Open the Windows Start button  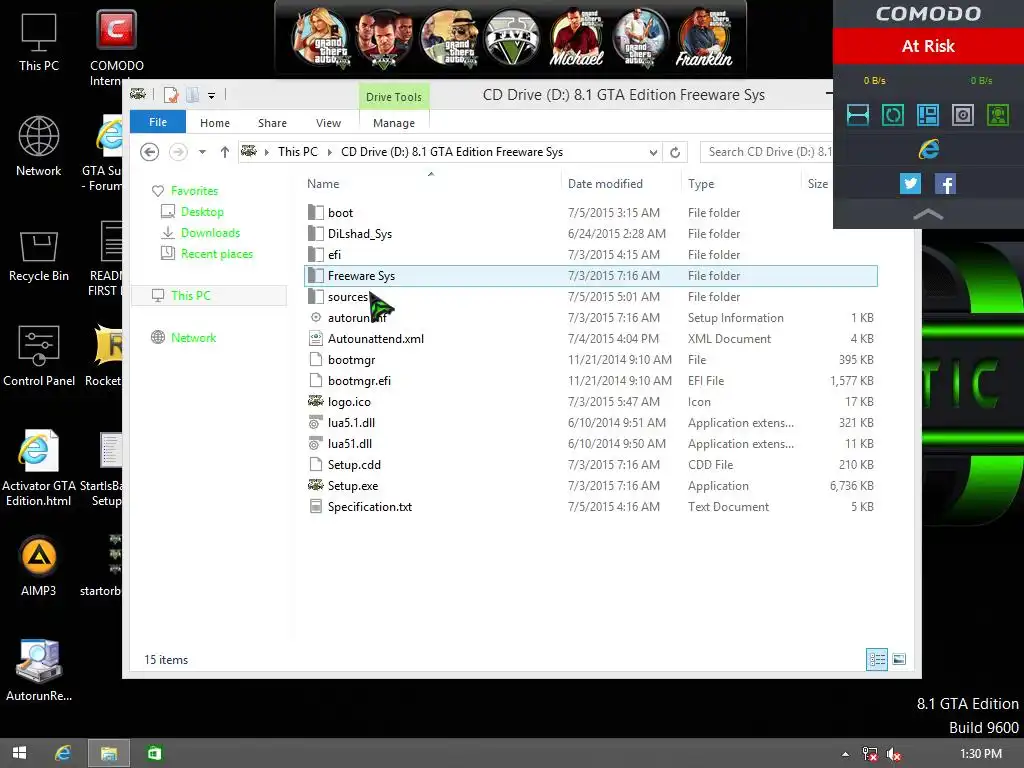[20, 753]
